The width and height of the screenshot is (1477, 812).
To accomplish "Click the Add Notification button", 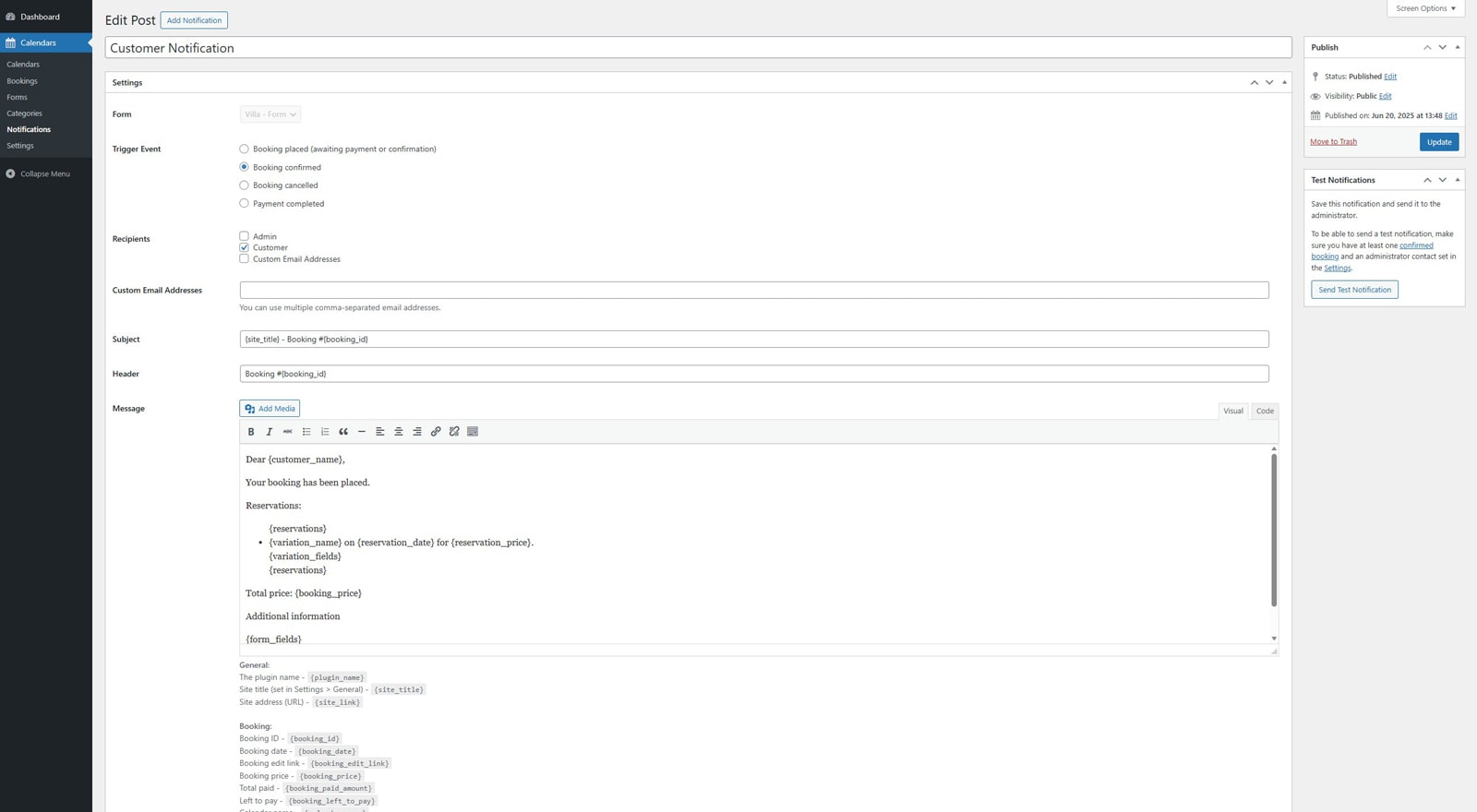I will [x=194, y=20].
